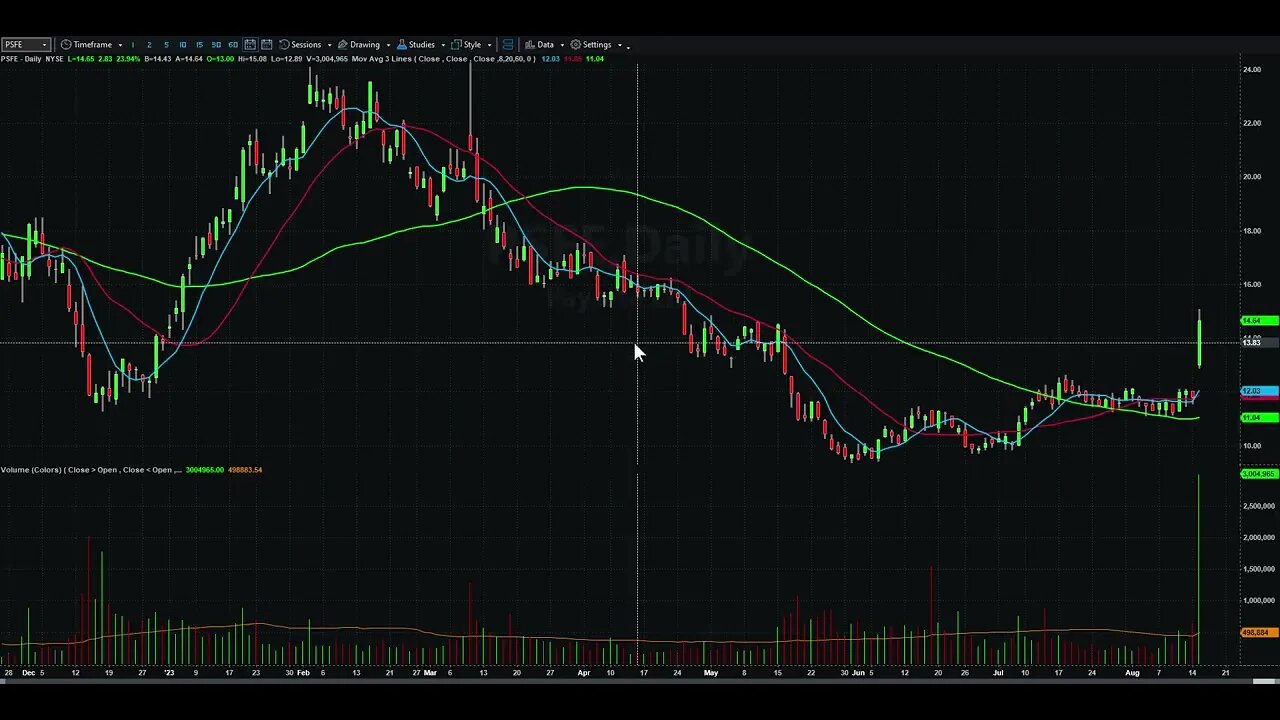Viewport: 1280px width, 720px height.
Task: Click the Studies flask icon
Action: click(402, 45)
